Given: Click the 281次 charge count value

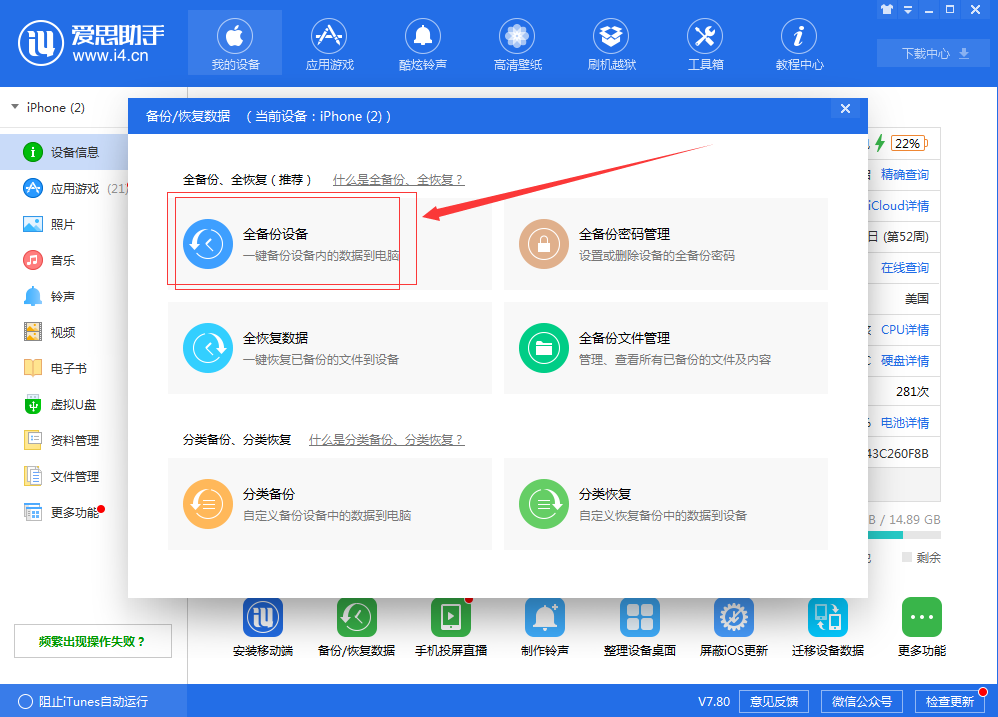Looking at the screenshot, I should tap(912, 392).
